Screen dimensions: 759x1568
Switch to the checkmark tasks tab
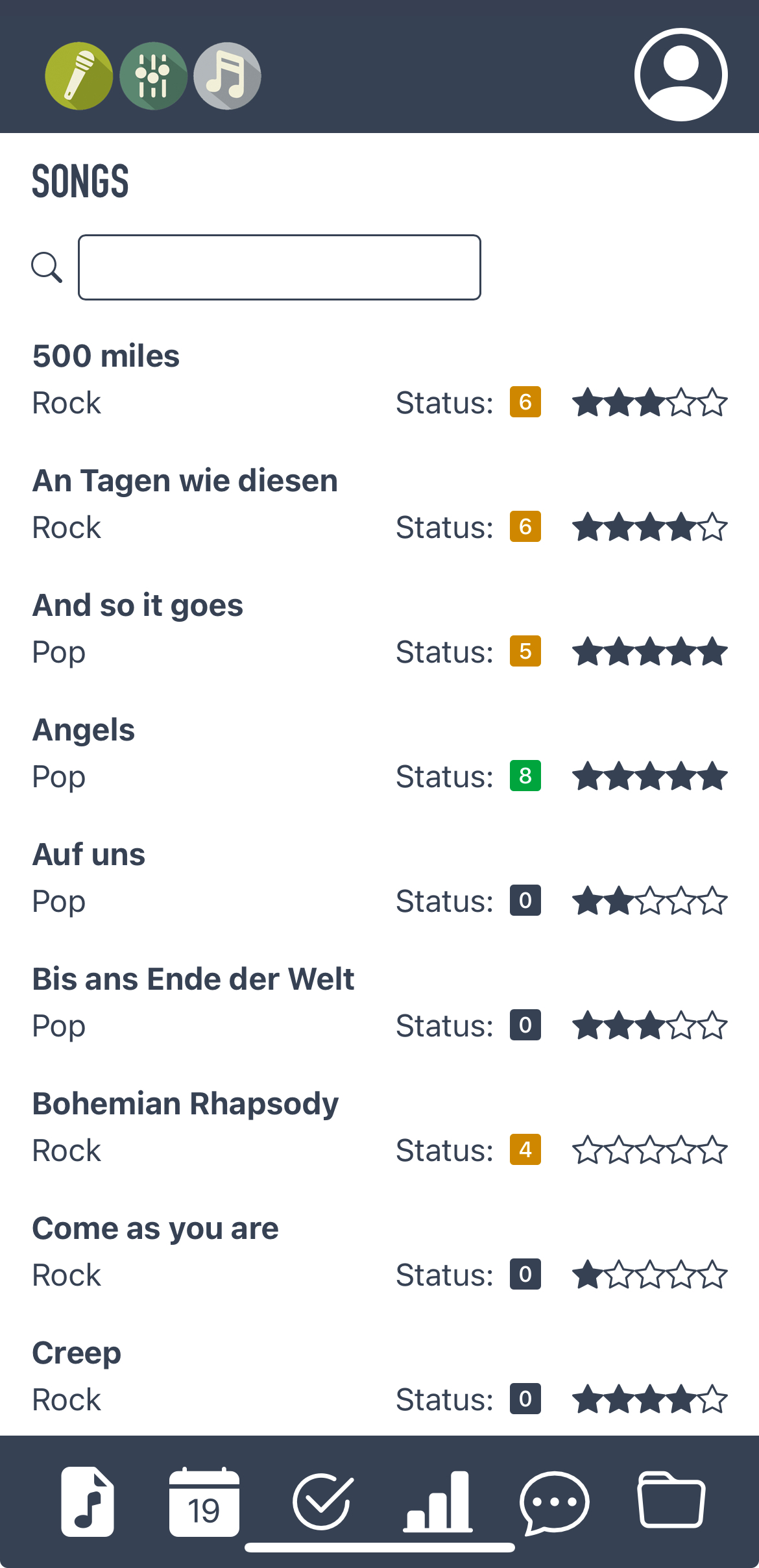[x=322, y=1502]
